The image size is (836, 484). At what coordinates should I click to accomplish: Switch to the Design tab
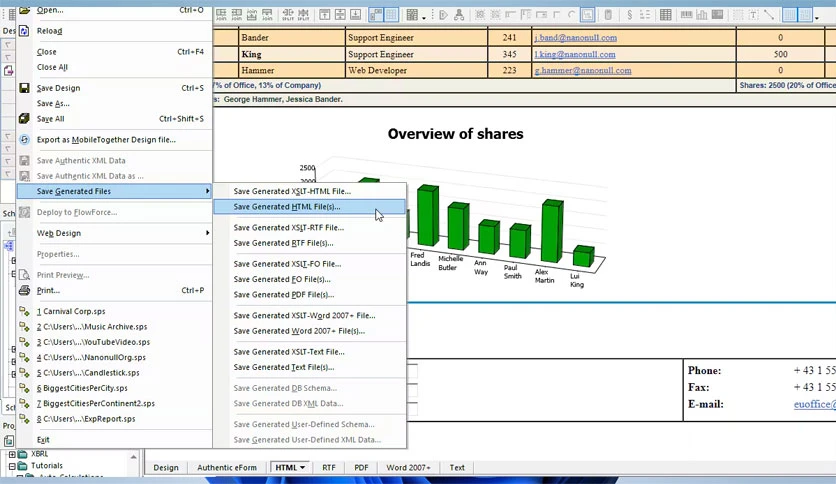tap(166, 467)
